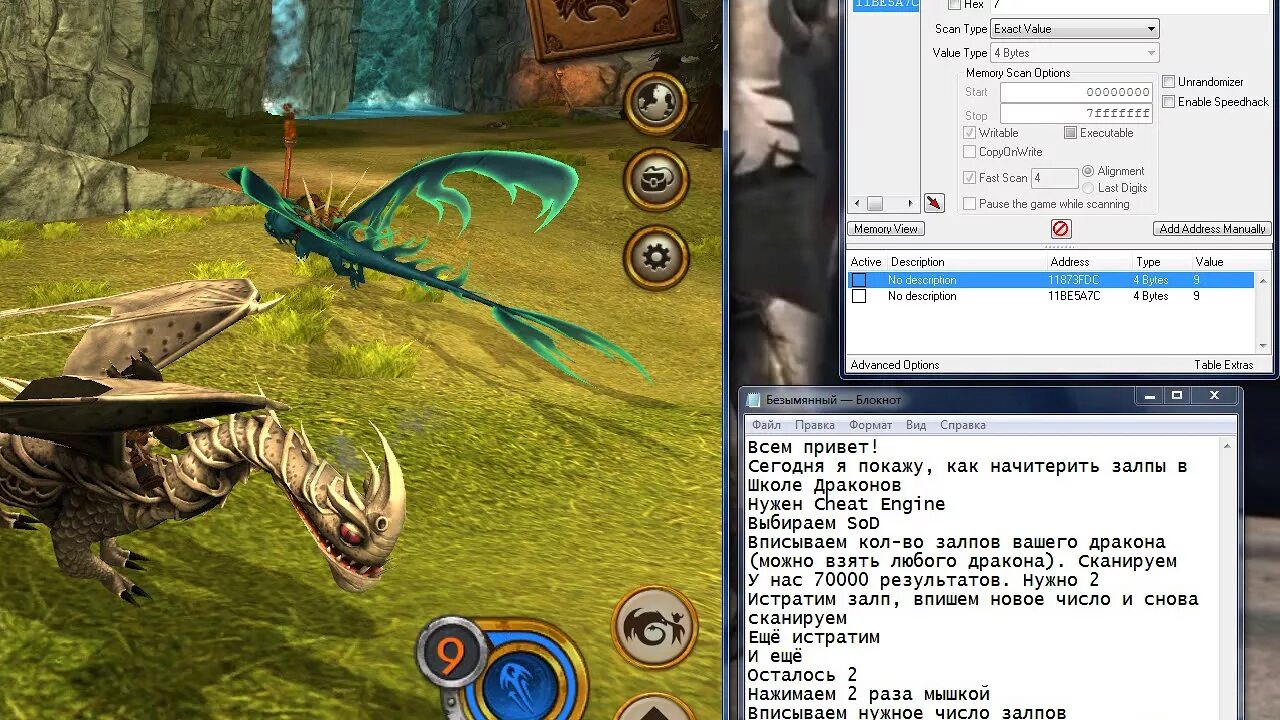The image size is (1280, 720).
Task: Click the text line 'Нужен Cheat Engine'
Action: (846, 504)
